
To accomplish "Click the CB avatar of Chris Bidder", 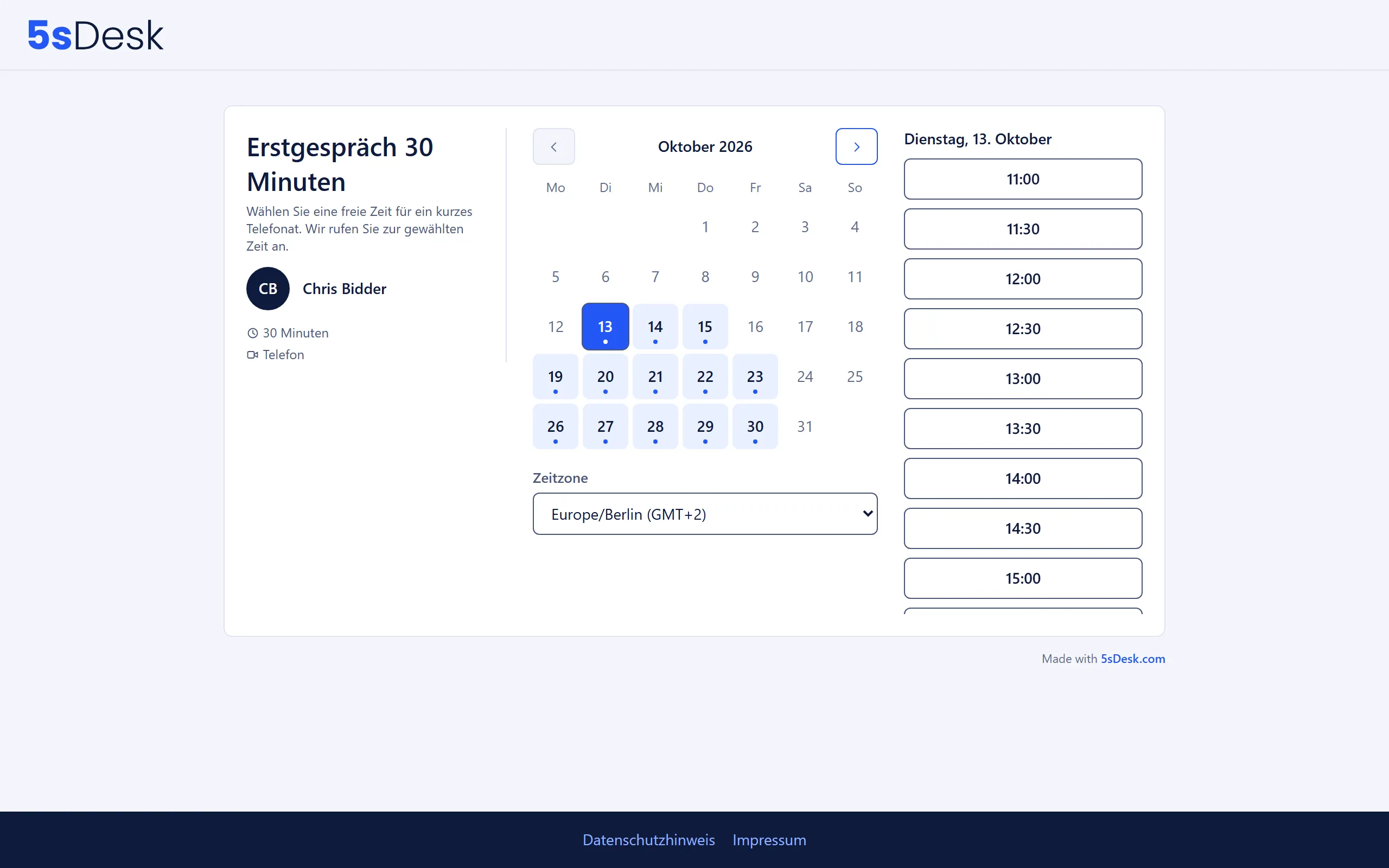I will [268, 289].
